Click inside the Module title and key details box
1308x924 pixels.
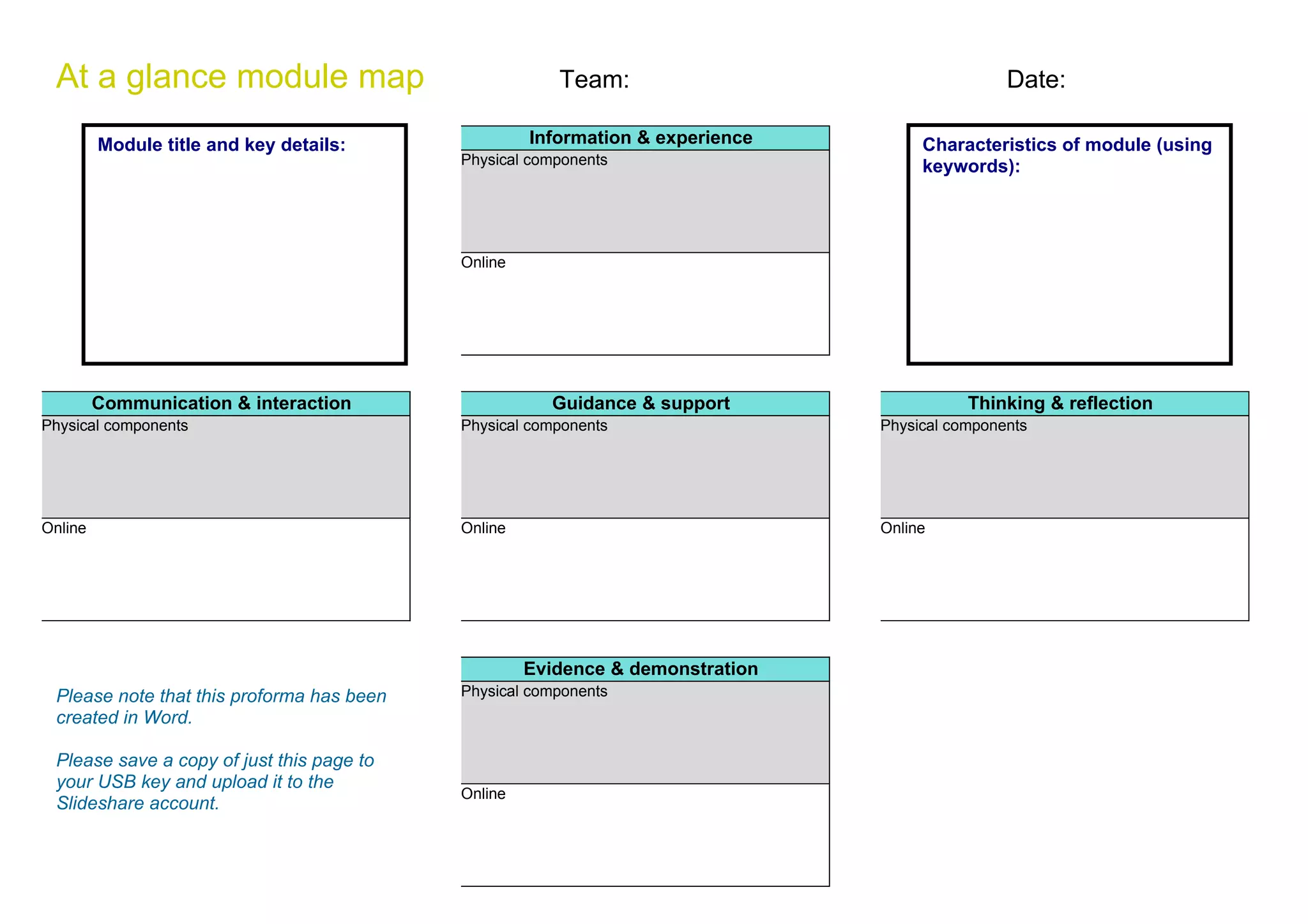pyautogui.click(x=245, y=255)
